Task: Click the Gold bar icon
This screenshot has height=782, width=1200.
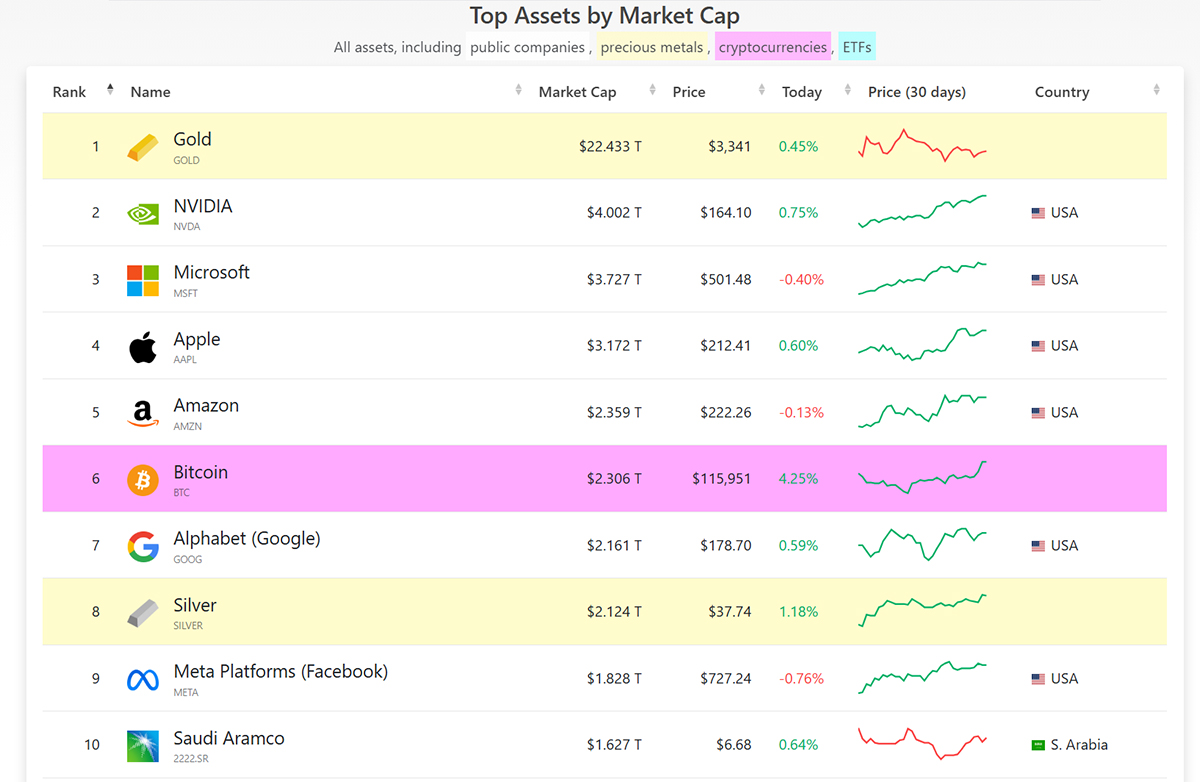Action: [x=143, y=147]
